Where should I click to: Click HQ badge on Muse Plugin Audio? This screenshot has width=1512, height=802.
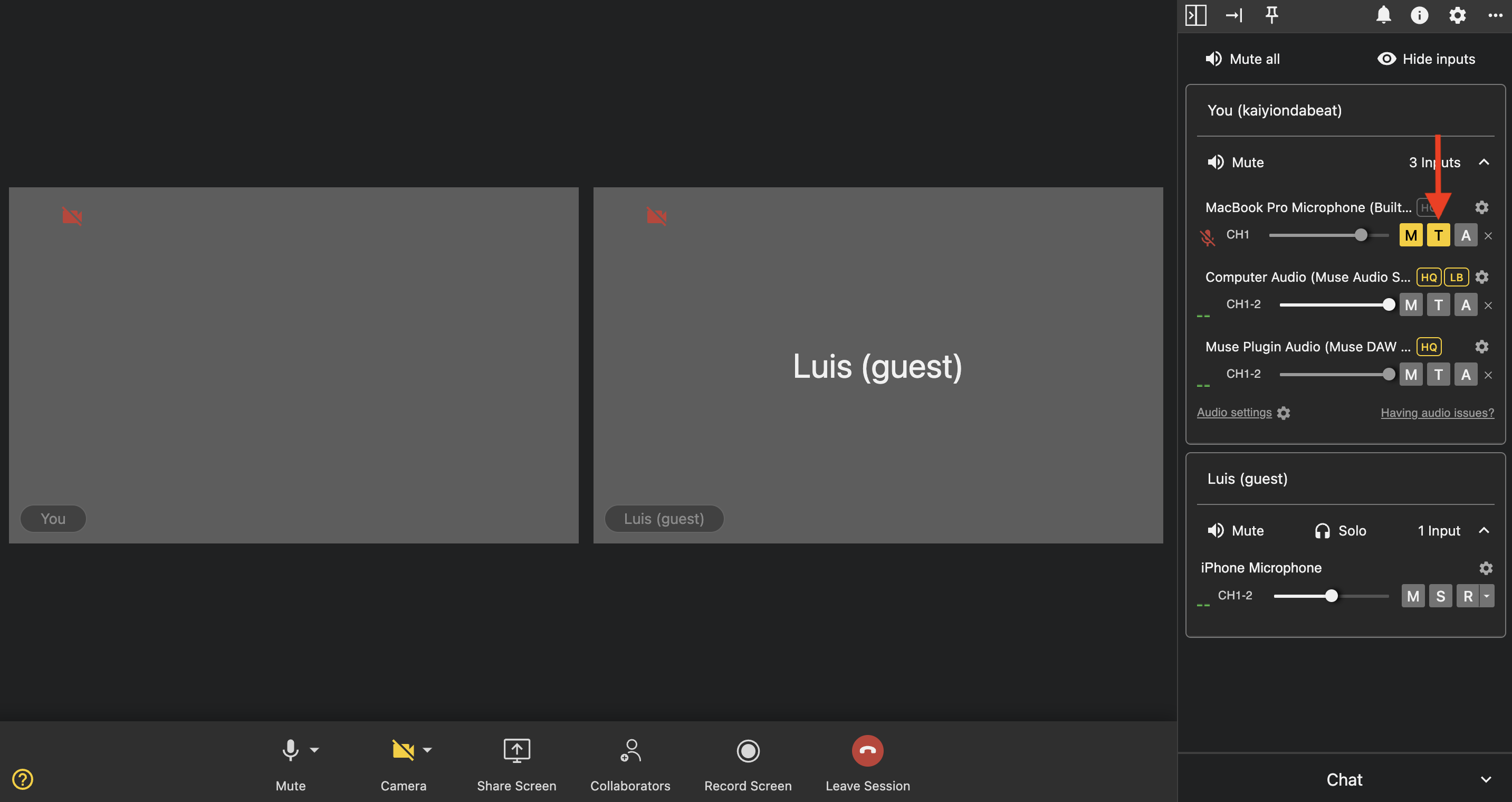click(x=1428, y=347)
